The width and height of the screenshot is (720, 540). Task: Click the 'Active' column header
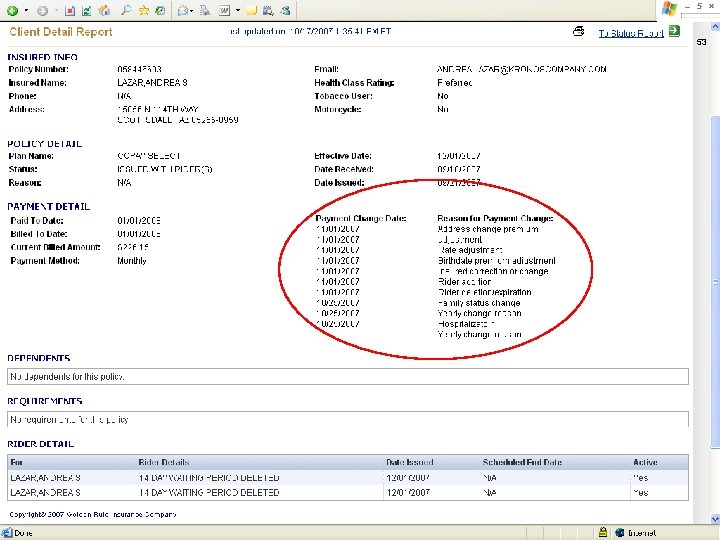(x=645, y=462)
